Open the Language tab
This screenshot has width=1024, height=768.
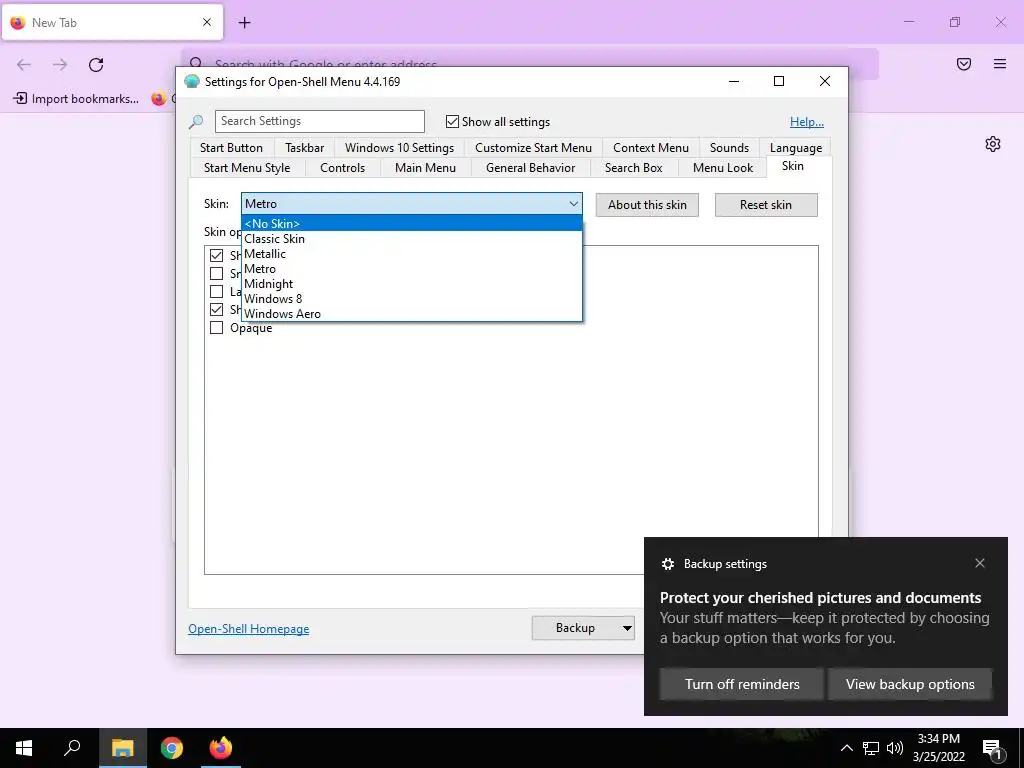click(x=795, y=148)
